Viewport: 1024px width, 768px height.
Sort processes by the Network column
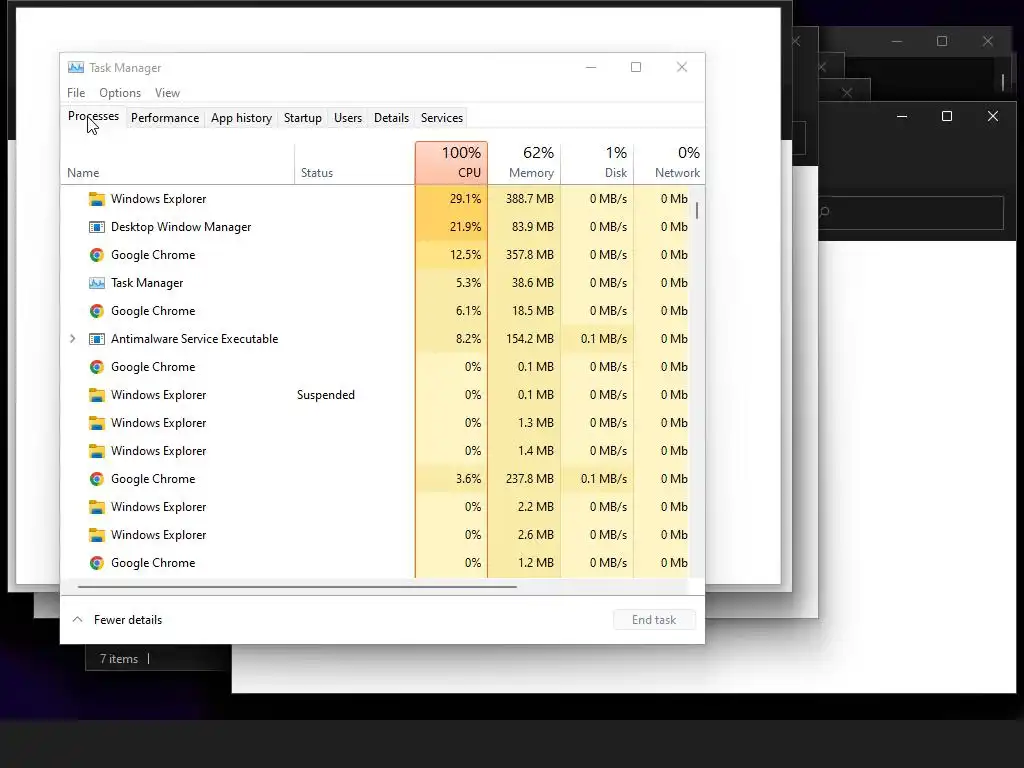click(669, 163)
